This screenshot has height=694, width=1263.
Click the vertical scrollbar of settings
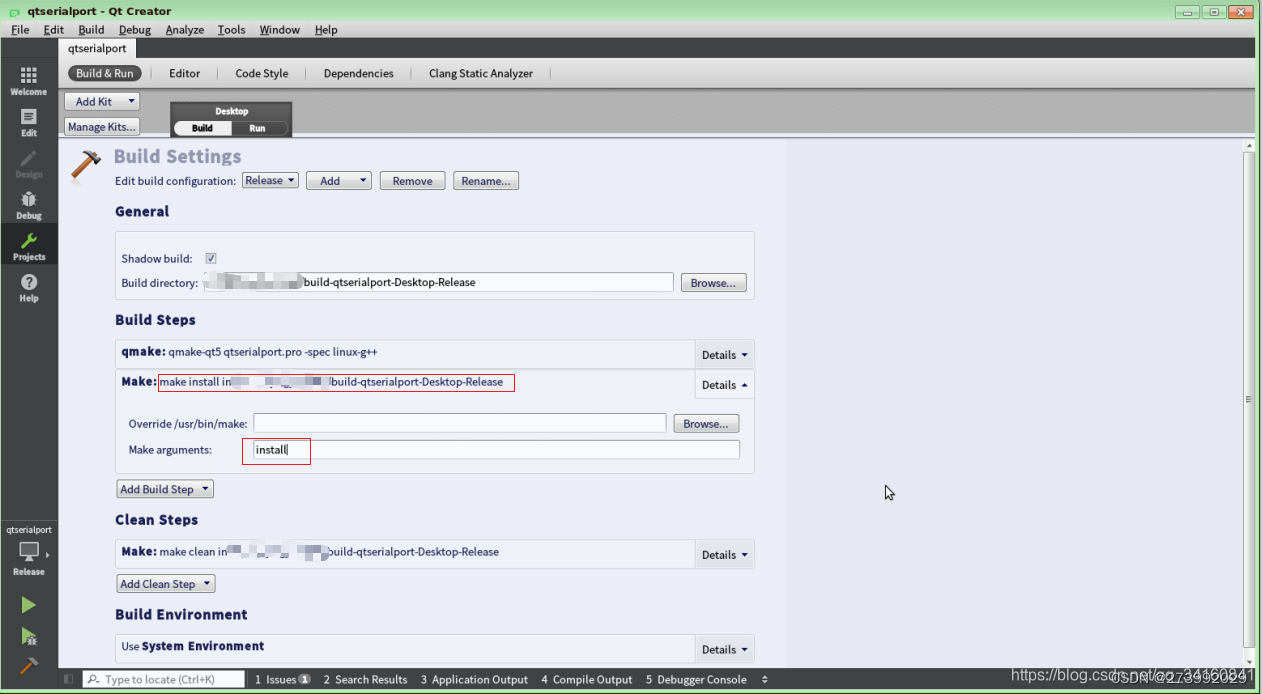(x=1248, y=398)
